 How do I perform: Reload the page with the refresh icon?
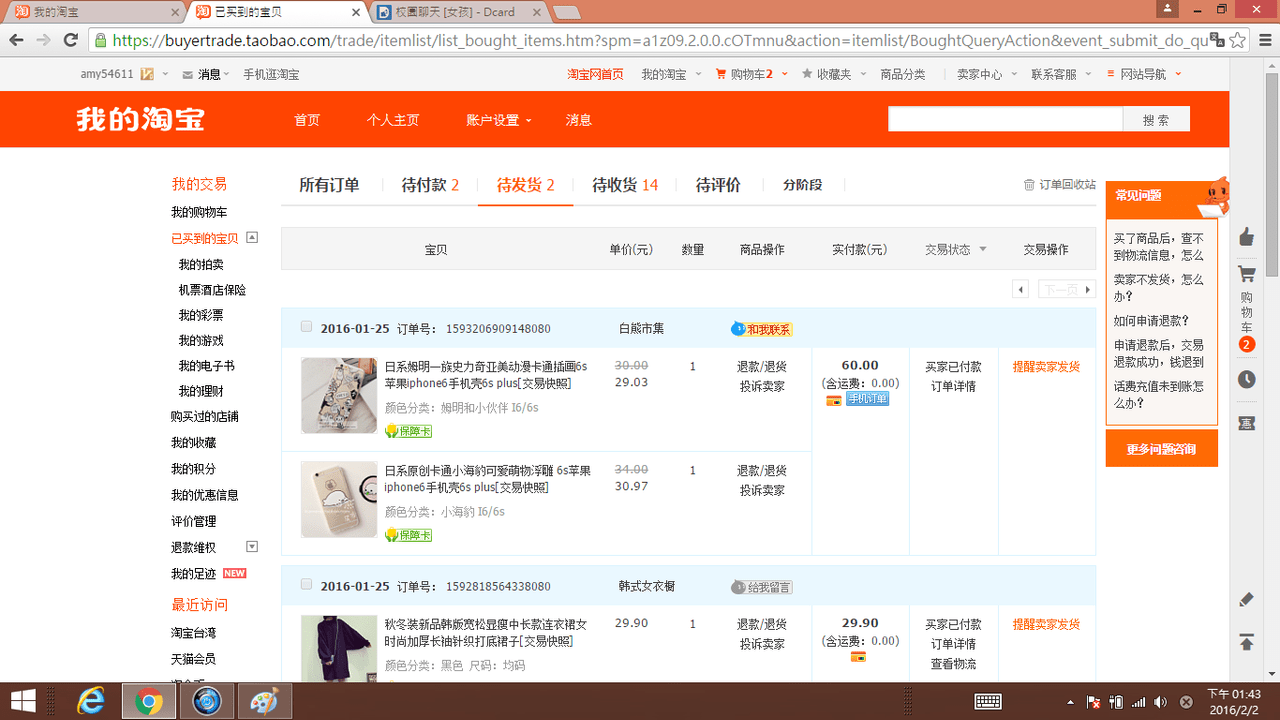click(71, 40)
